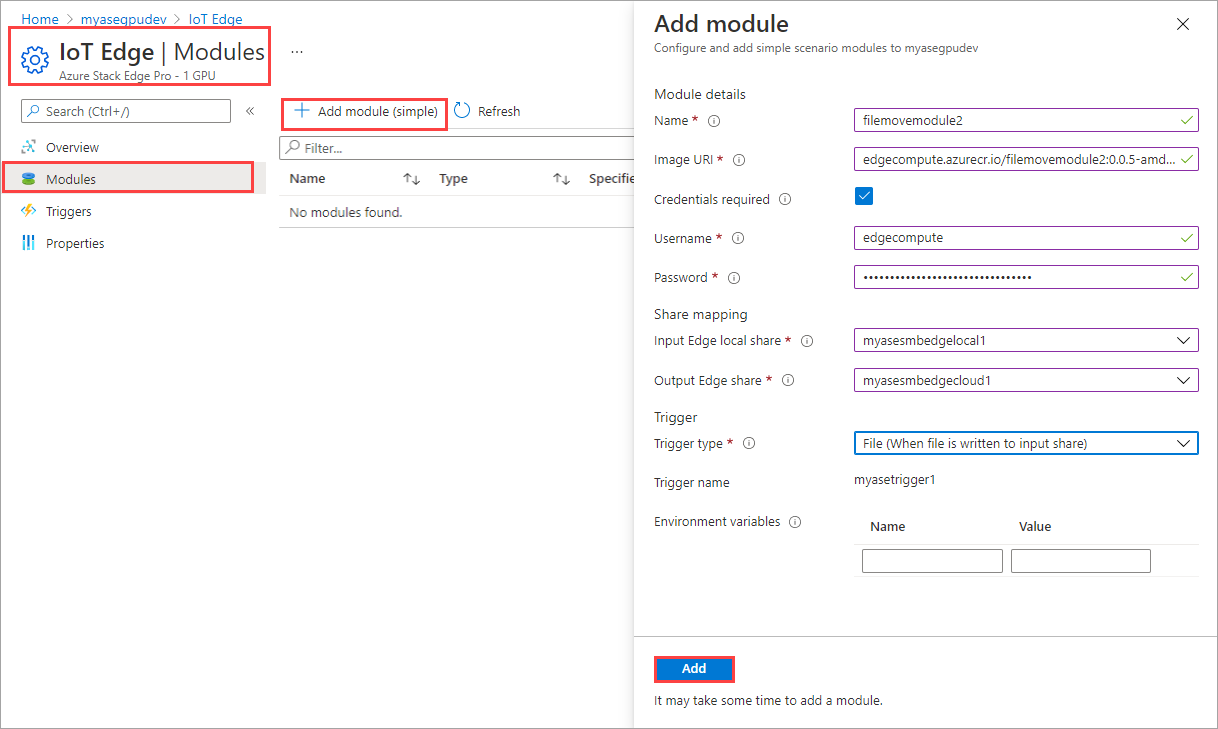
Task: Select myasegpudev in the breadcrumb
Action: pos(123,18)
